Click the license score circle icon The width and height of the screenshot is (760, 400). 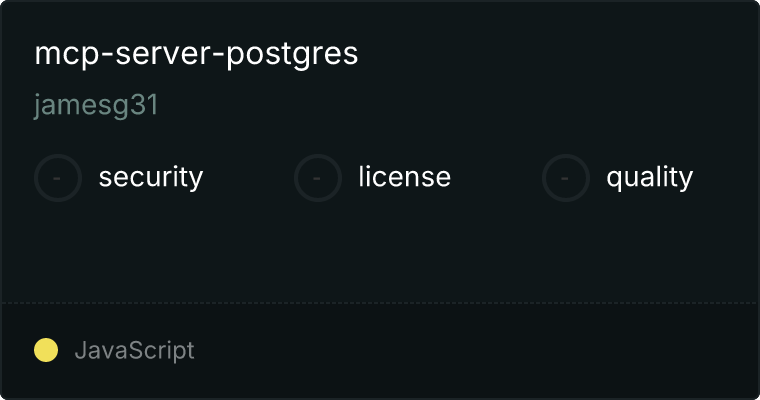pyautogui.click(x=317, y=178)
